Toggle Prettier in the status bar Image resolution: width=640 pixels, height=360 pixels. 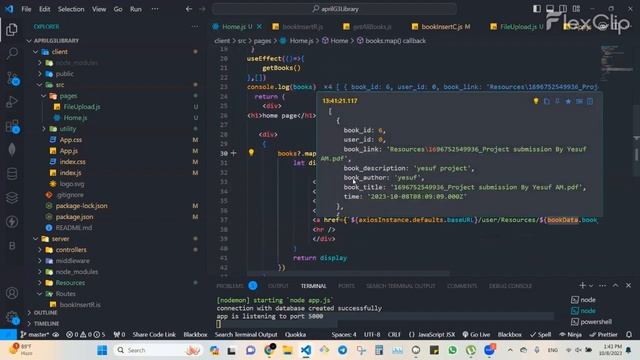(x=603, y=334)
